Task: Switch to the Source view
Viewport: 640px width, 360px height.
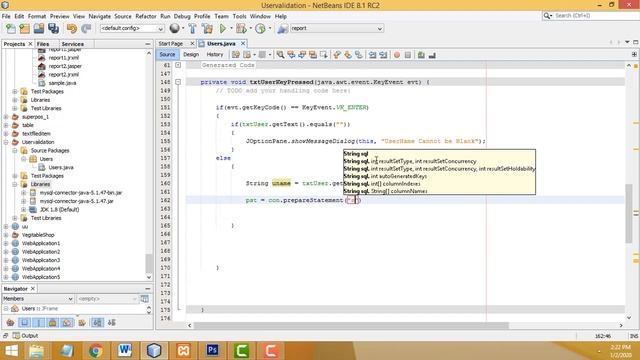Action: point(167,54)
